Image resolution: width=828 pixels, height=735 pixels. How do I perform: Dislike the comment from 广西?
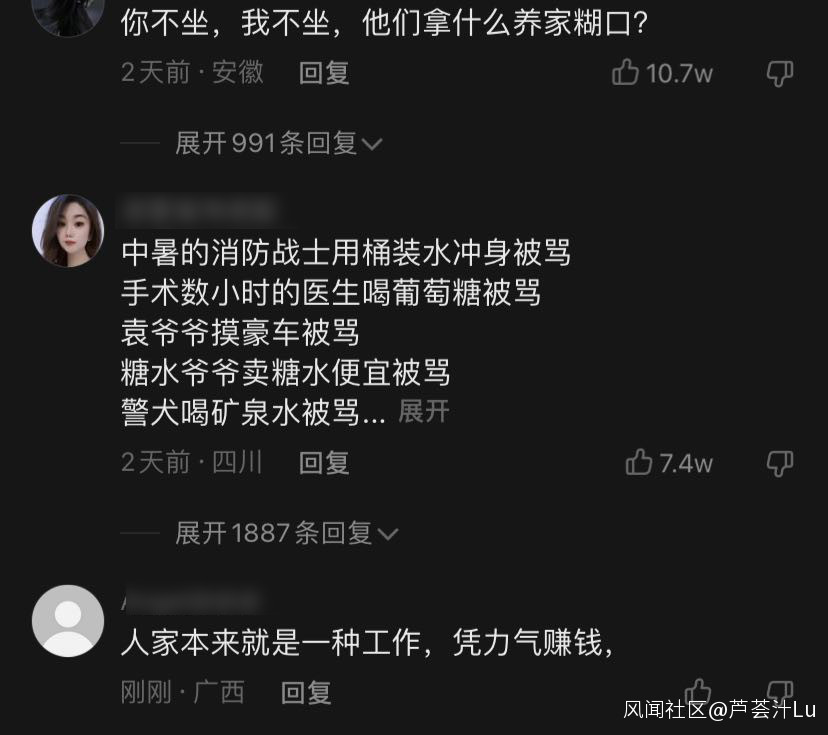coord(780,691)
